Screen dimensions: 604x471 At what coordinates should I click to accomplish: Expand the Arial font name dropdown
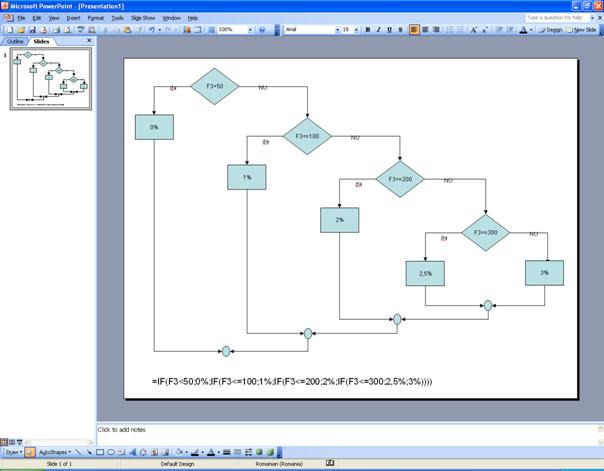334,30
